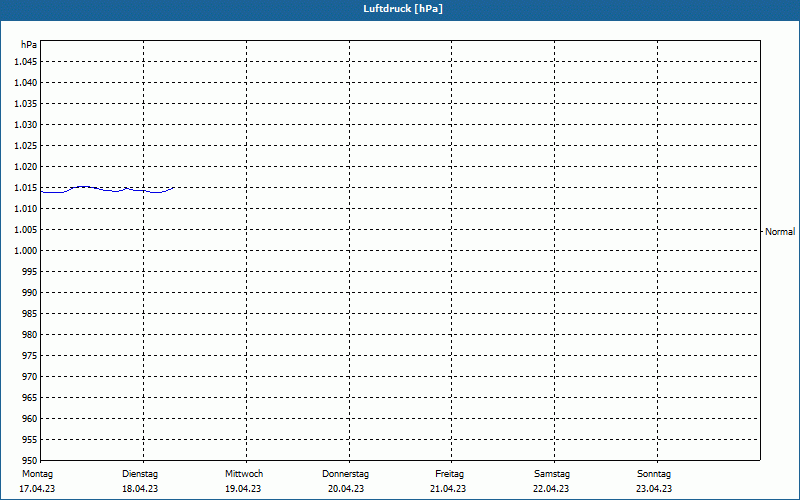This screenshot has width=800, height=500.
Task: Click the 970 axis value
Action: pos(30,377)
